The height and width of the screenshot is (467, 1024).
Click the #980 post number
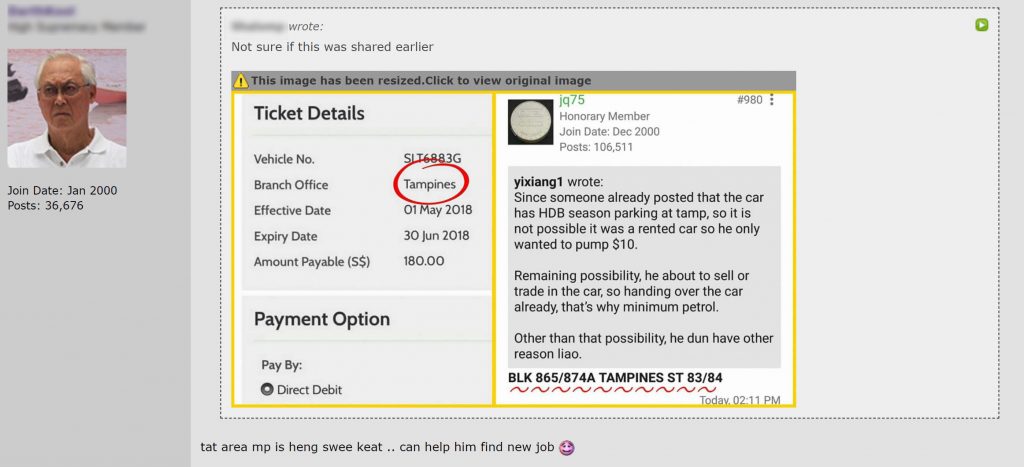[748, 100]
